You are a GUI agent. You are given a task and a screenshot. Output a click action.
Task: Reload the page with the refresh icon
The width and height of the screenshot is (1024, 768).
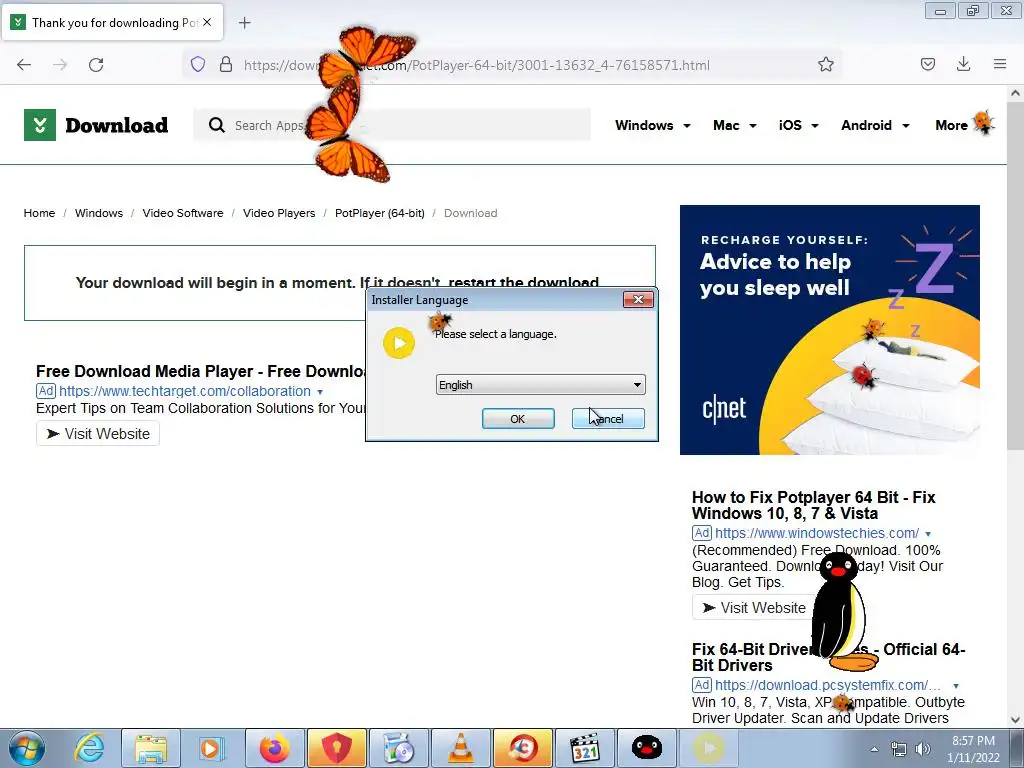(96, 65)
